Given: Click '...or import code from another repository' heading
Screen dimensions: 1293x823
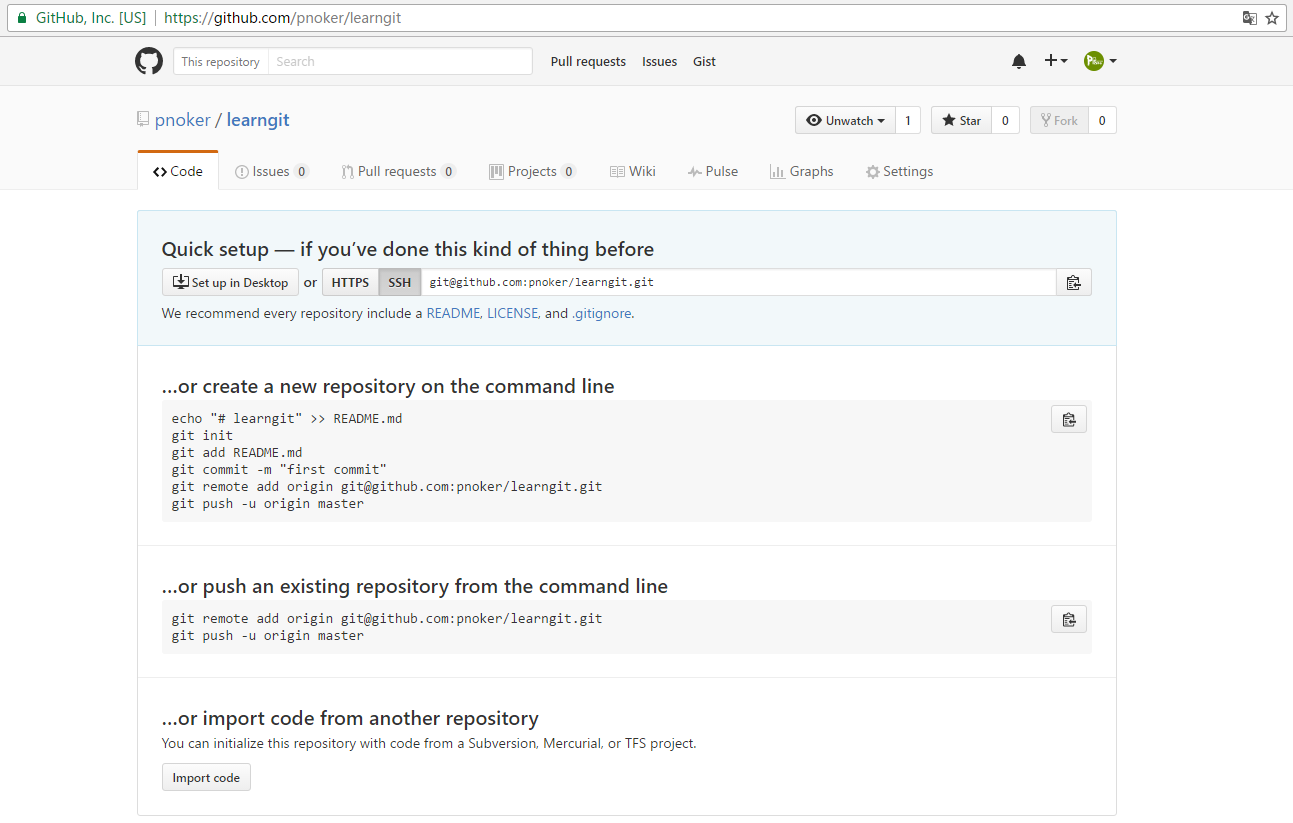Looking at the screenshot, I should click(x=350, y=718).
